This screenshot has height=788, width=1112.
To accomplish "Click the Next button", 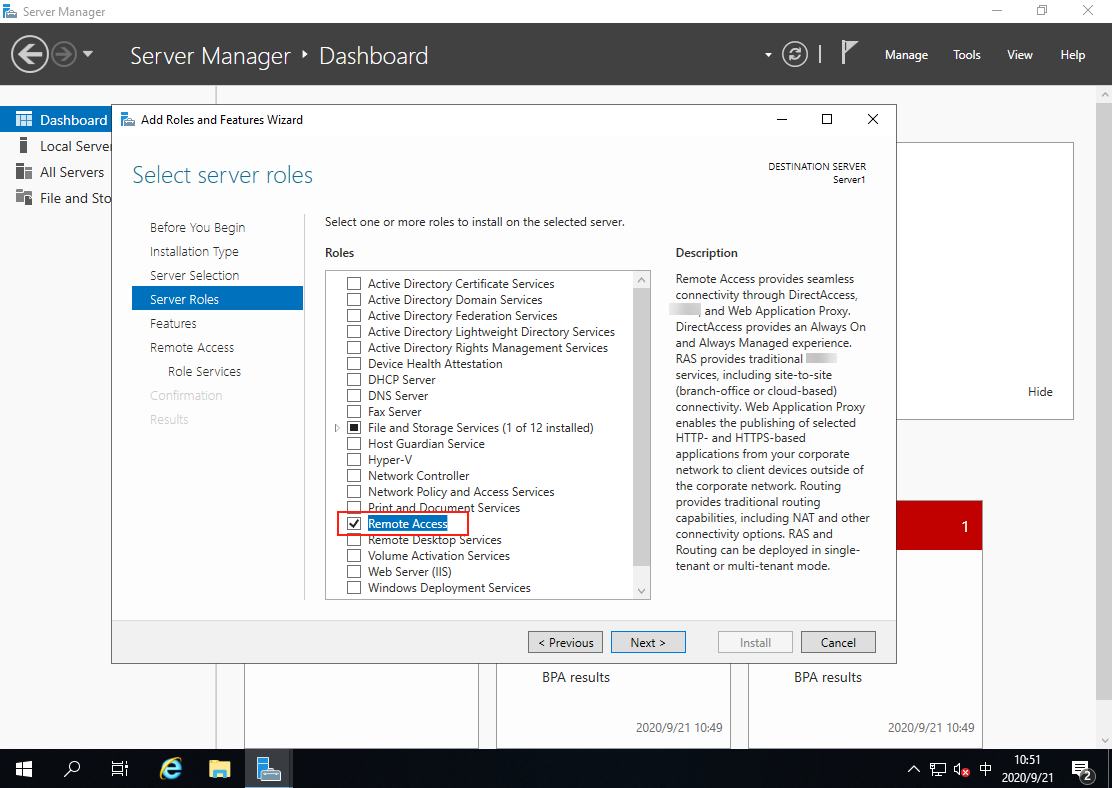I will (648, 643).
